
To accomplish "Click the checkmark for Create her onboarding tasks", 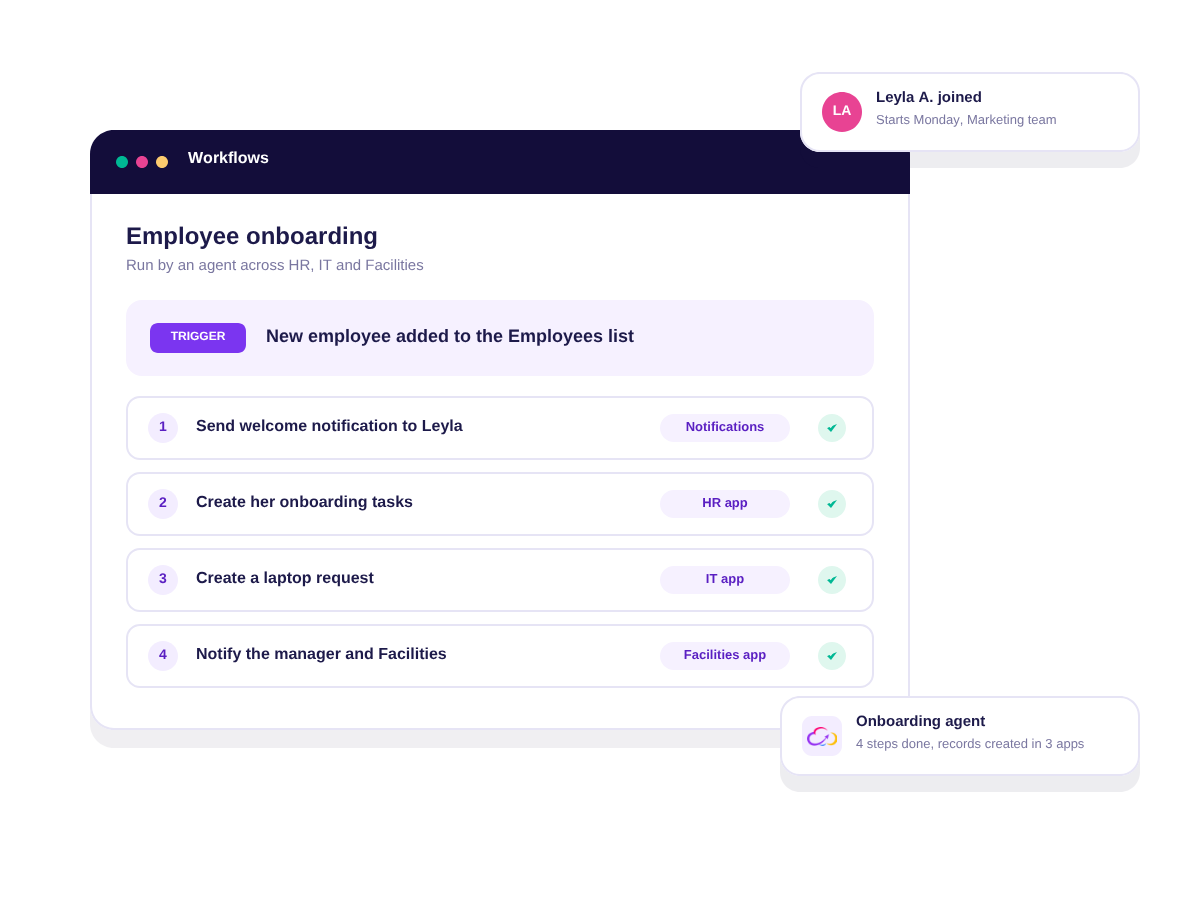I will 832,504.
